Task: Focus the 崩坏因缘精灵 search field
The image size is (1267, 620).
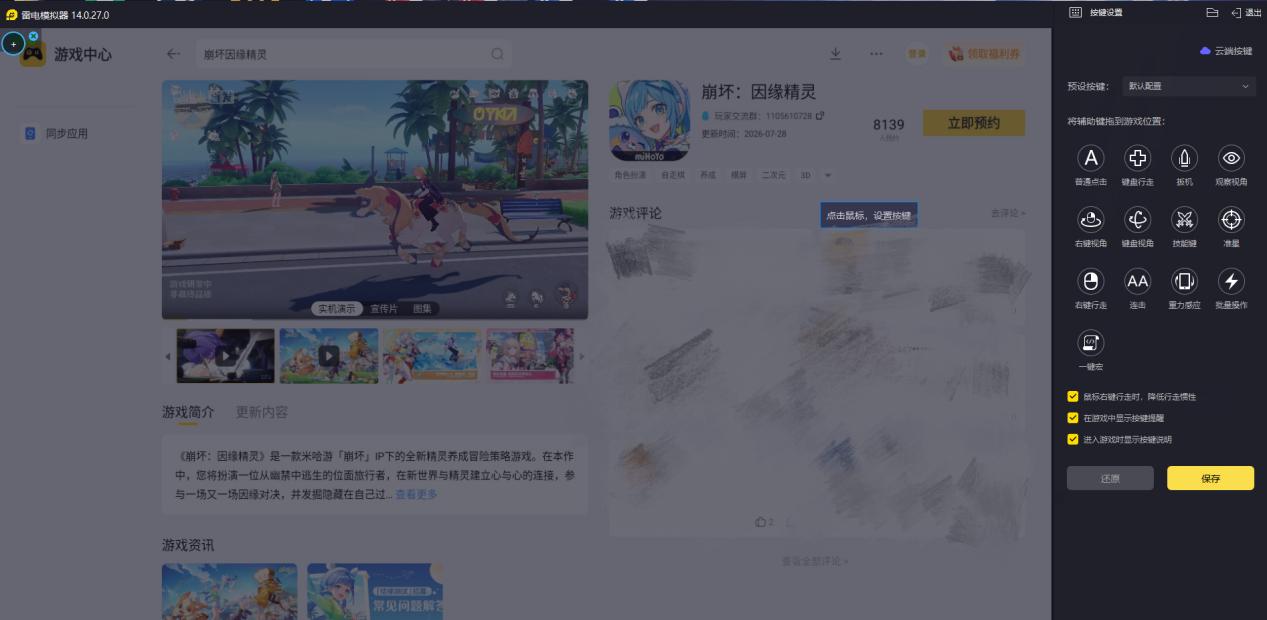Action: tap(354, 54)
